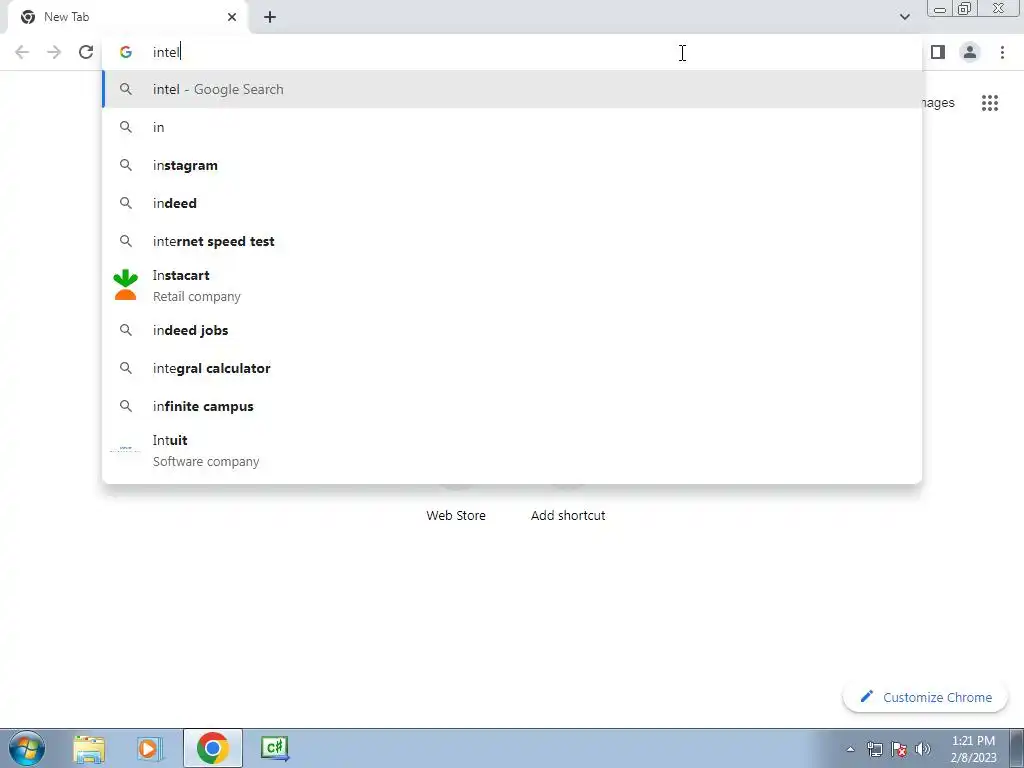Show hidden system tray icons arrow
This screenshot has height=768, width=1024.
coord(850,749)
